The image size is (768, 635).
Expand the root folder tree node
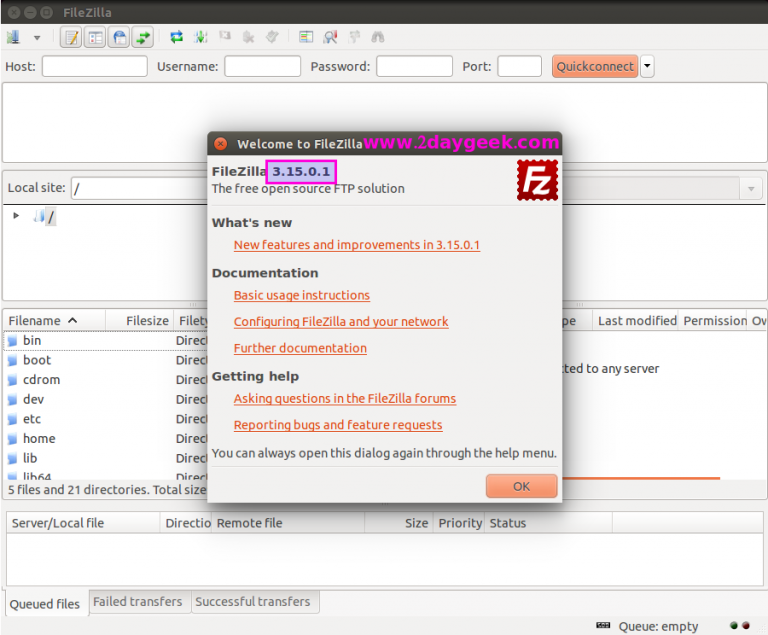pos(16,216)
